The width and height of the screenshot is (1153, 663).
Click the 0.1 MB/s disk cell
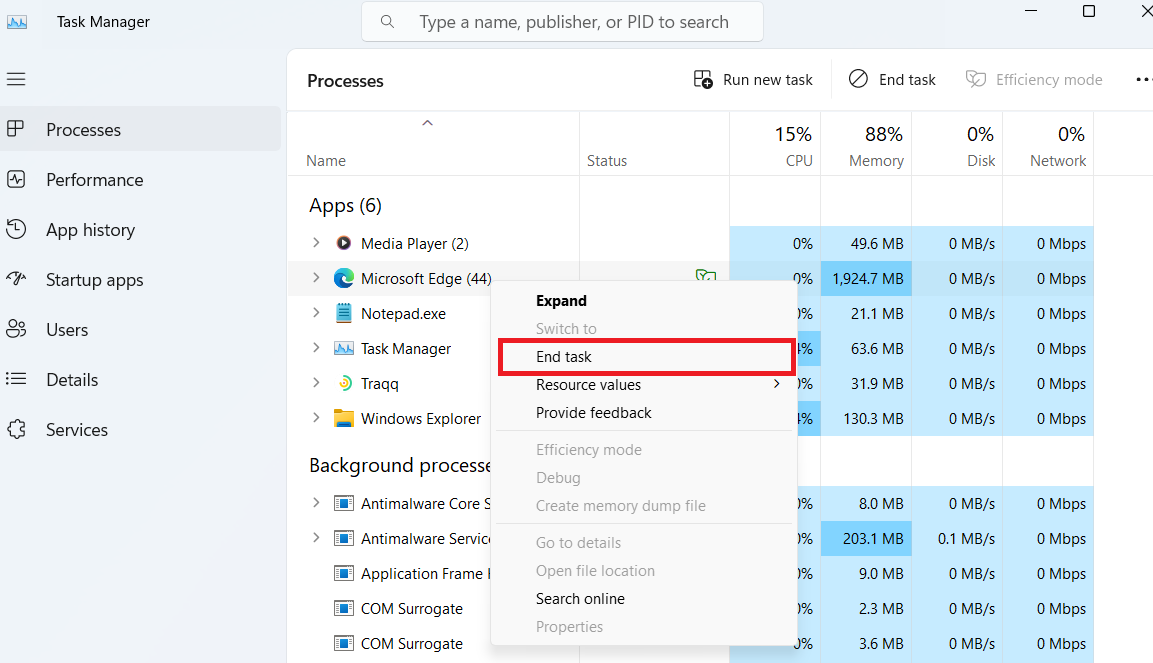(957, 539)
